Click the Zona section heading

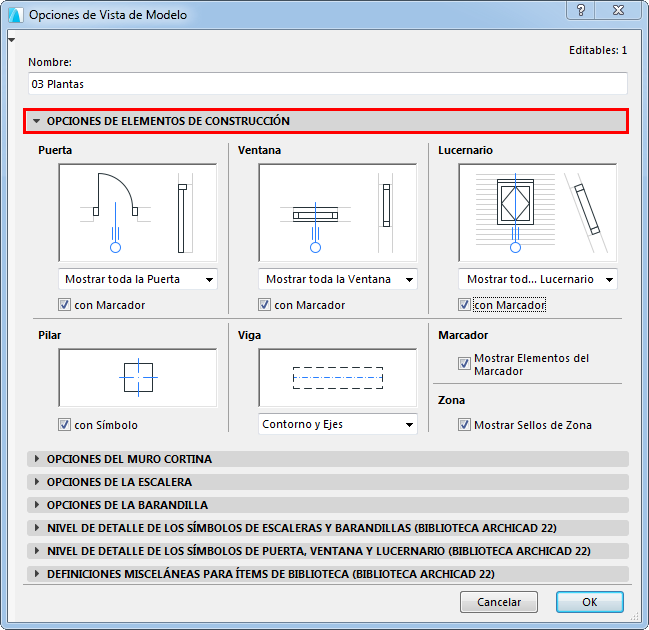pyautogui.click(x=451, y=400)
